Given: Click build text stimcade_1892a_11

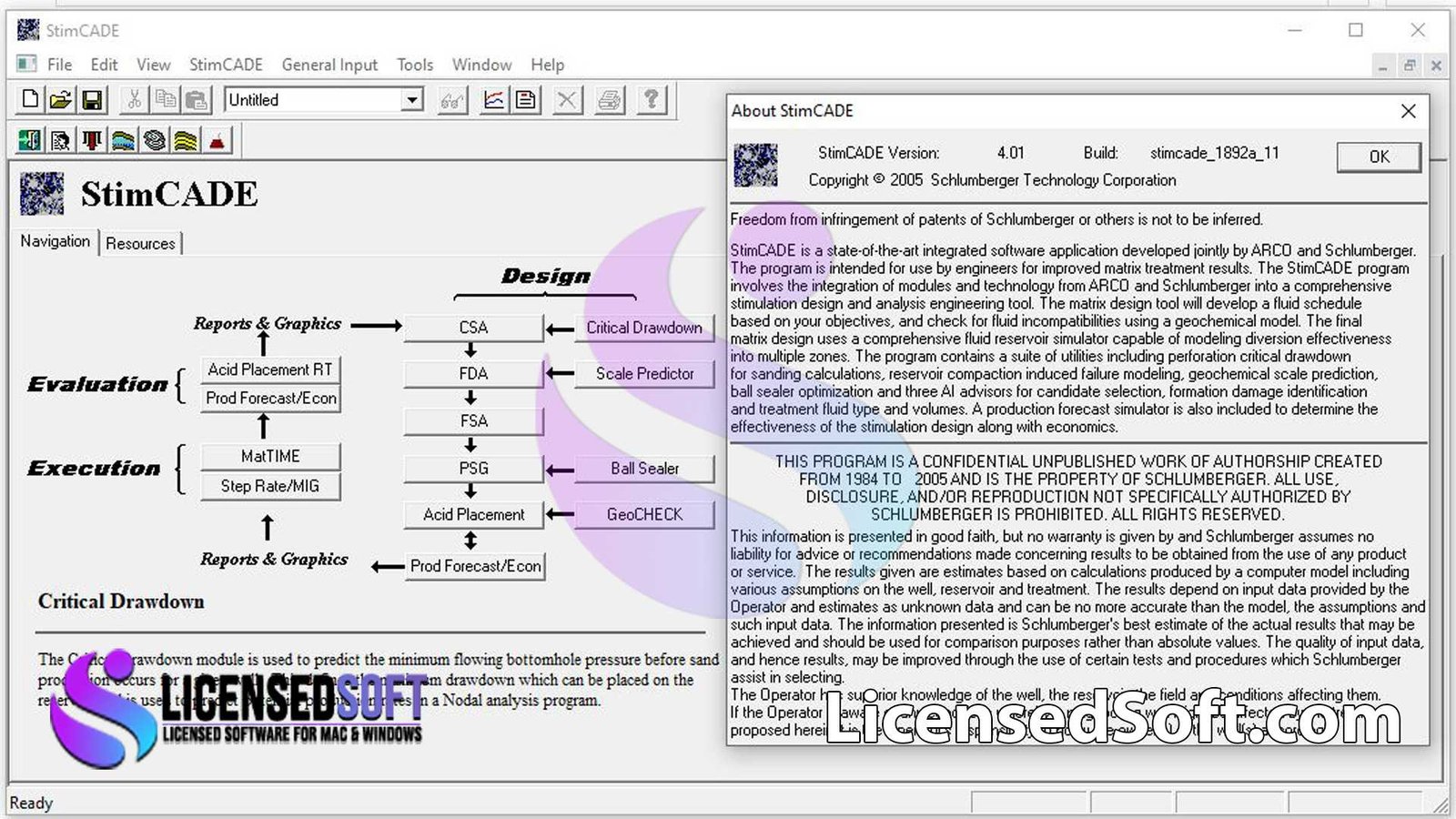Looking at the screenshot, I should pyautogui.click(x=1214, y=153).
